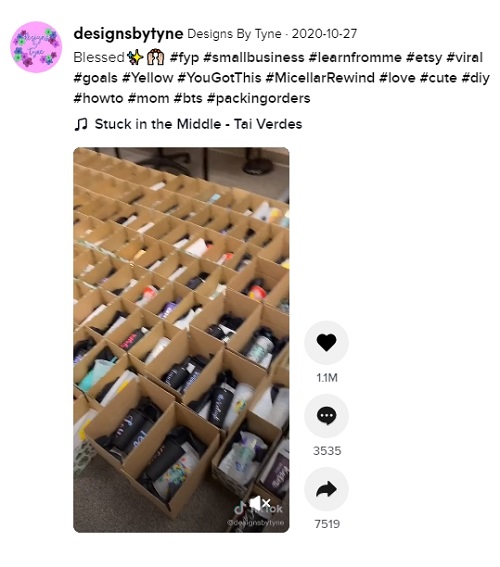Open the #packingorders hashtag
Viewport: 500px width, 567px height.
(x=258, y=98)
